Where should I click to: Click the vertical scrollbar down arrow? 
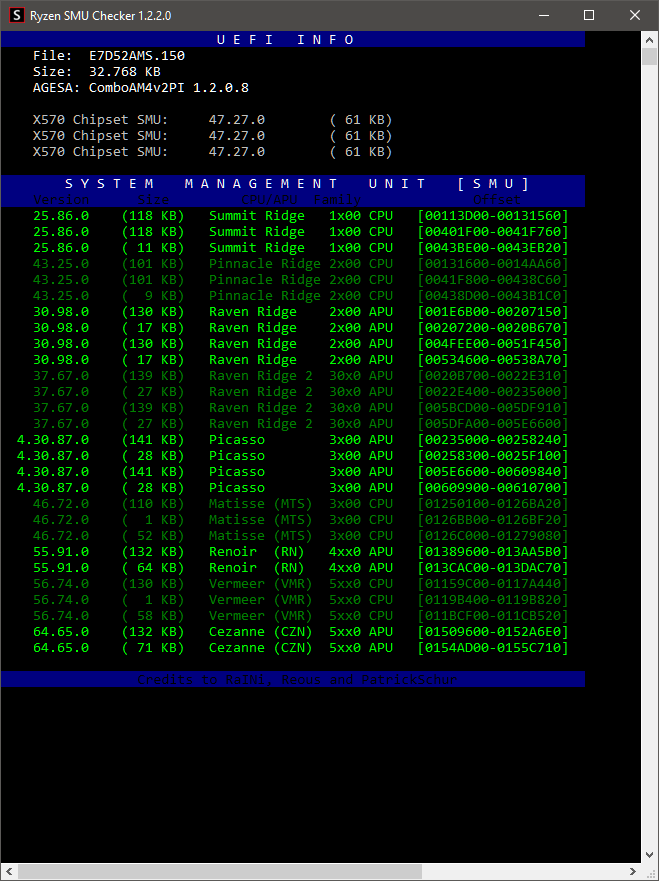649,855
